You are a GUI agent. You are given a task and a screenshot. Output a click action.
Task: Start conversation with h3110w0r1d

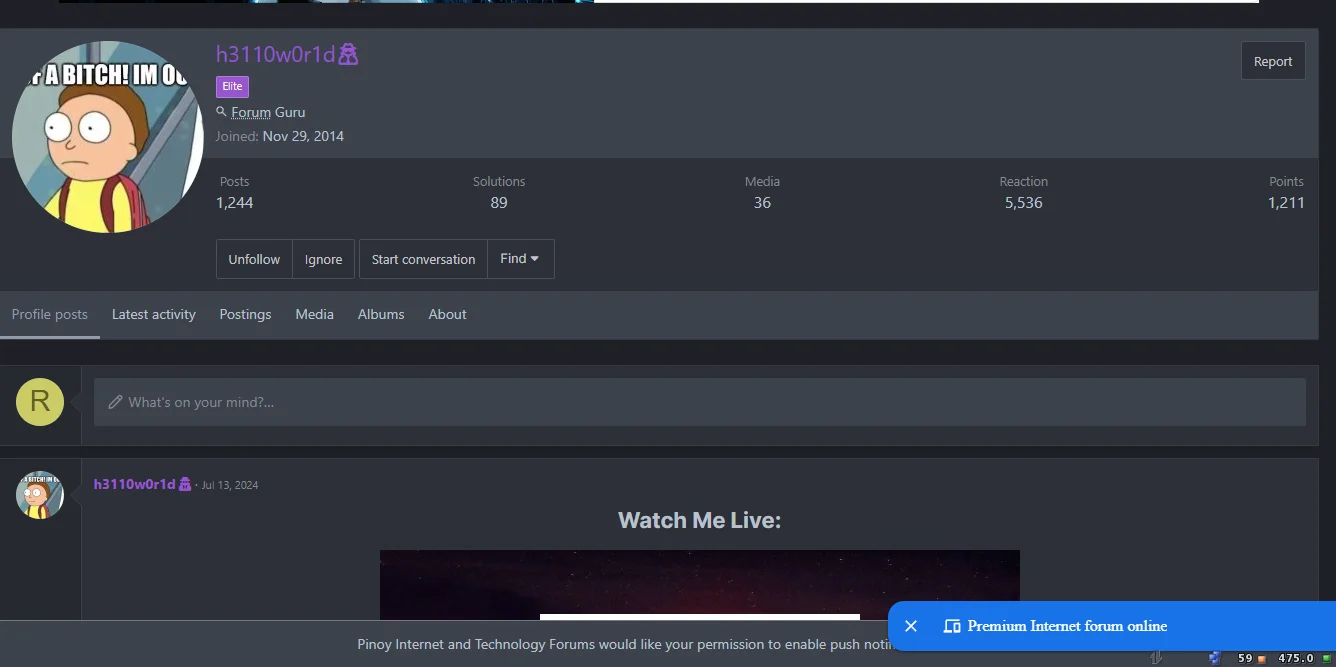[423, 259]
